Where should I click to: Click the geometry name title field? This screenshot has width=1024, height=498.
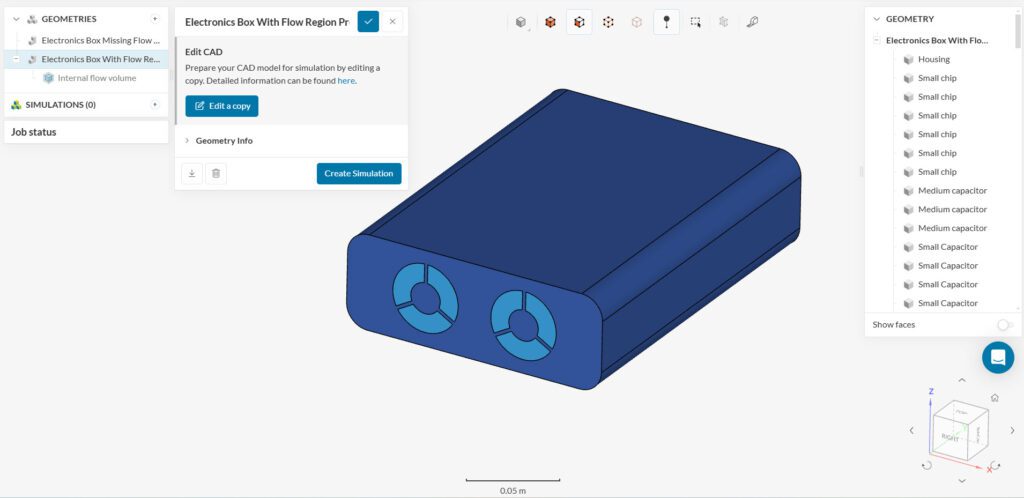pyautogui.click(x=266, y=22)
